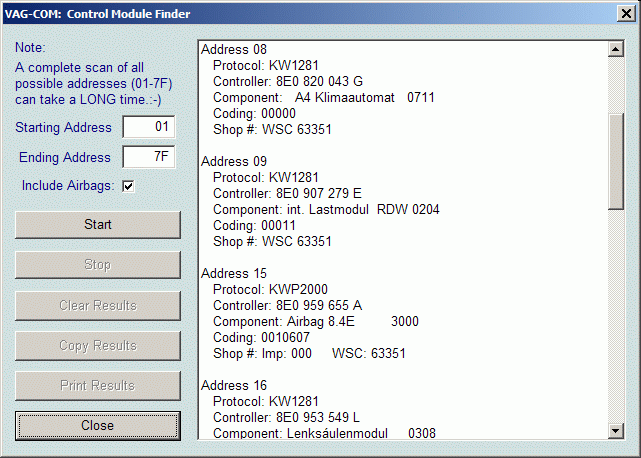Viewport: 641px width, 458px height.
Task: Click the Print Results button
Action: click(x=97, y=385)
